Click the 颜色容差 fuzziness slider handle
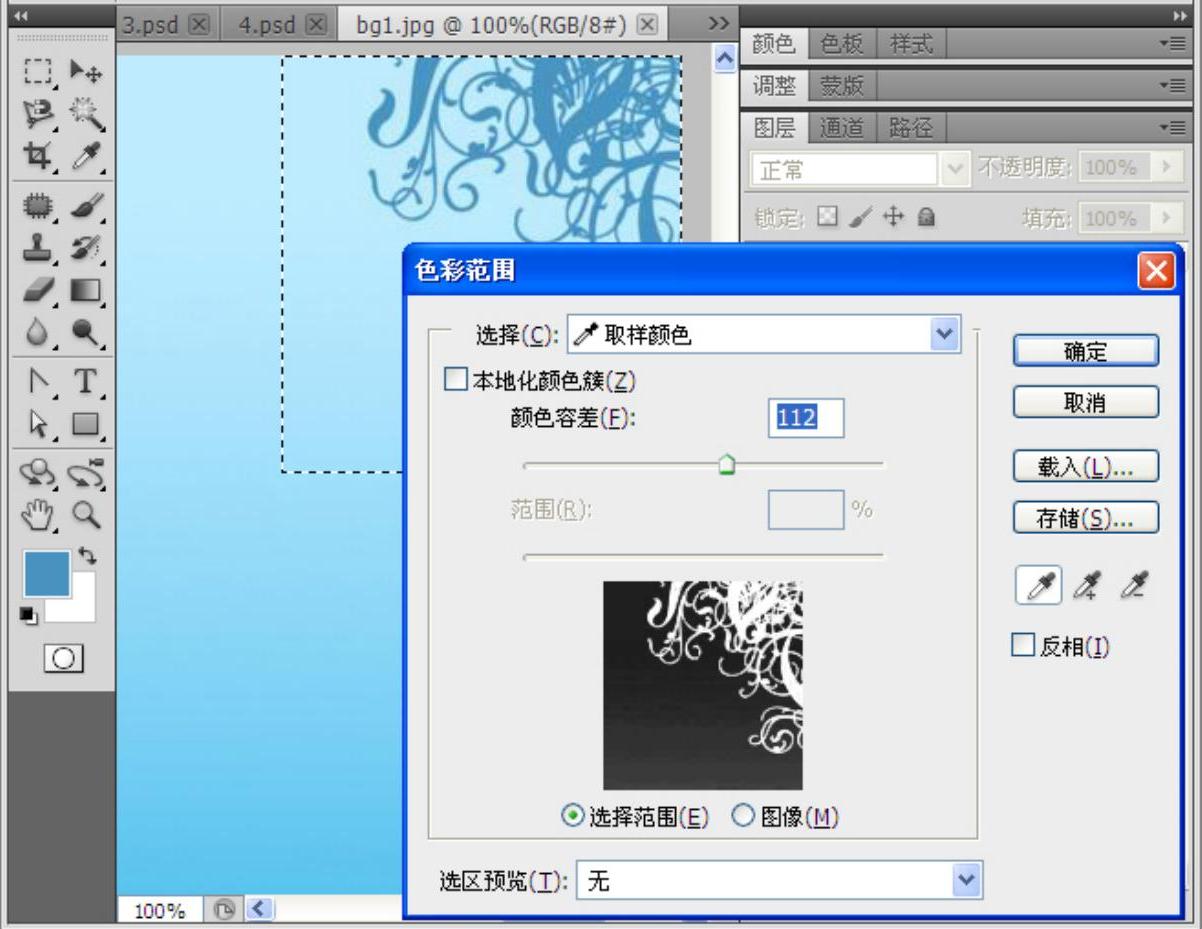Screen dimensions: 1202x929 click(x=727, y=465)
